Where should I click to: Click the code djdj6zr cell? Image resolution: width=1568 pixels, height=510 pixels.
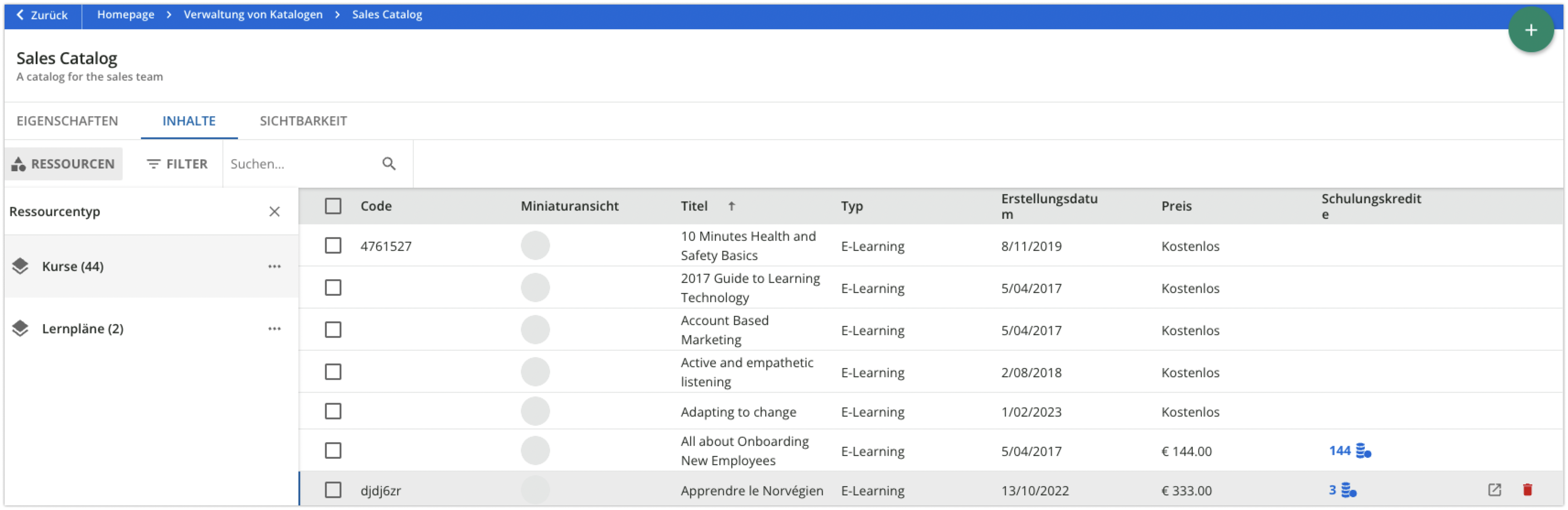point(380,490)
